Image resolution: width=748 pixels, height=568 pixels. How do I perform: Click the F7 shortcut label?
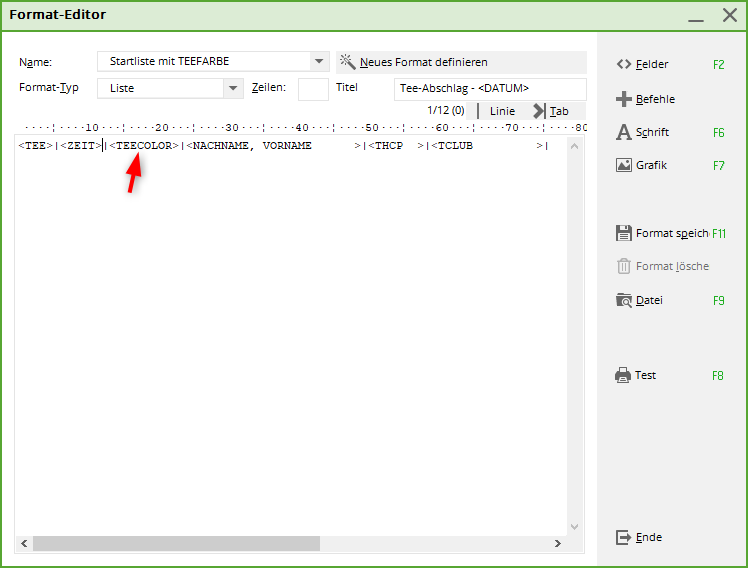point(718,165)
